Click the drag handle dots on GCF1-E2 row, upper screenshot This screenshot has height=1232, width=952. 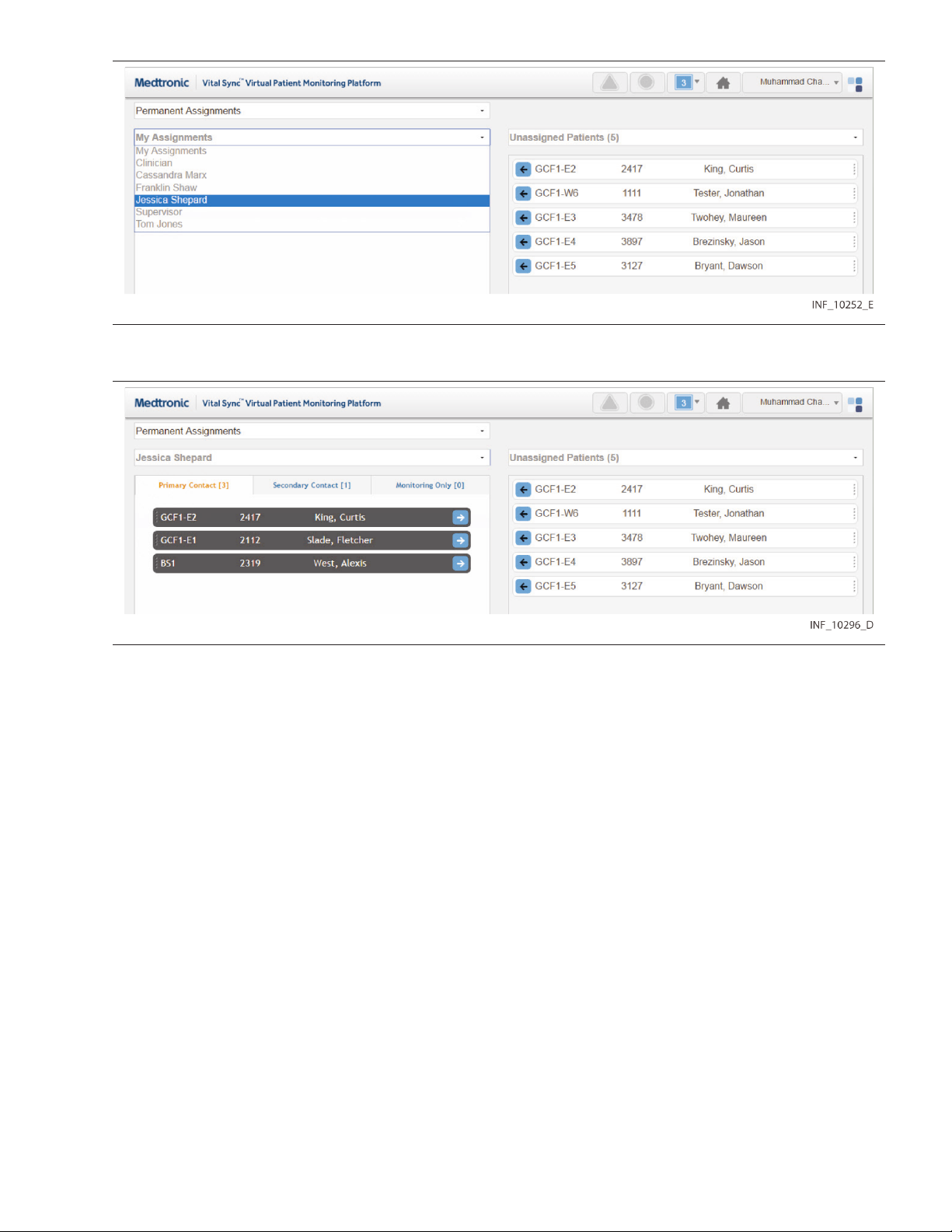(854, 169)
